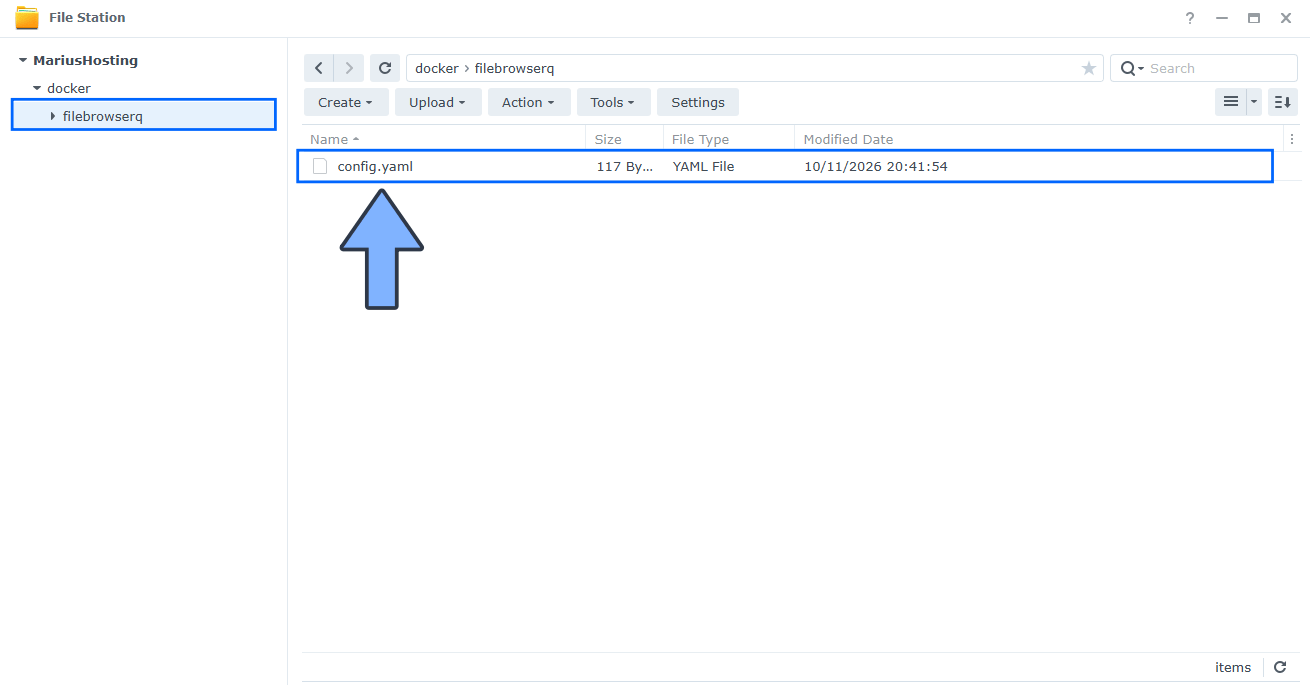
Task: Open the help question mark icon
Action: (x=1190, y=18)
